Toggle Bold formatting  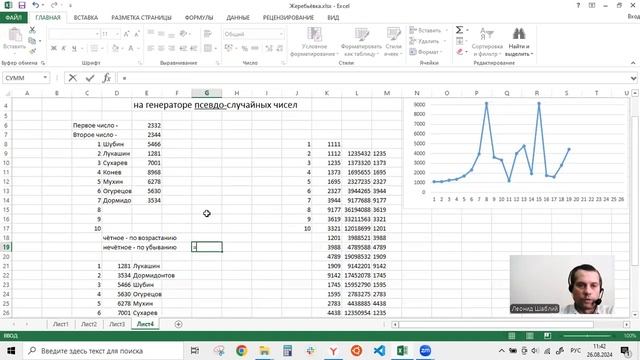coord(53,48)
